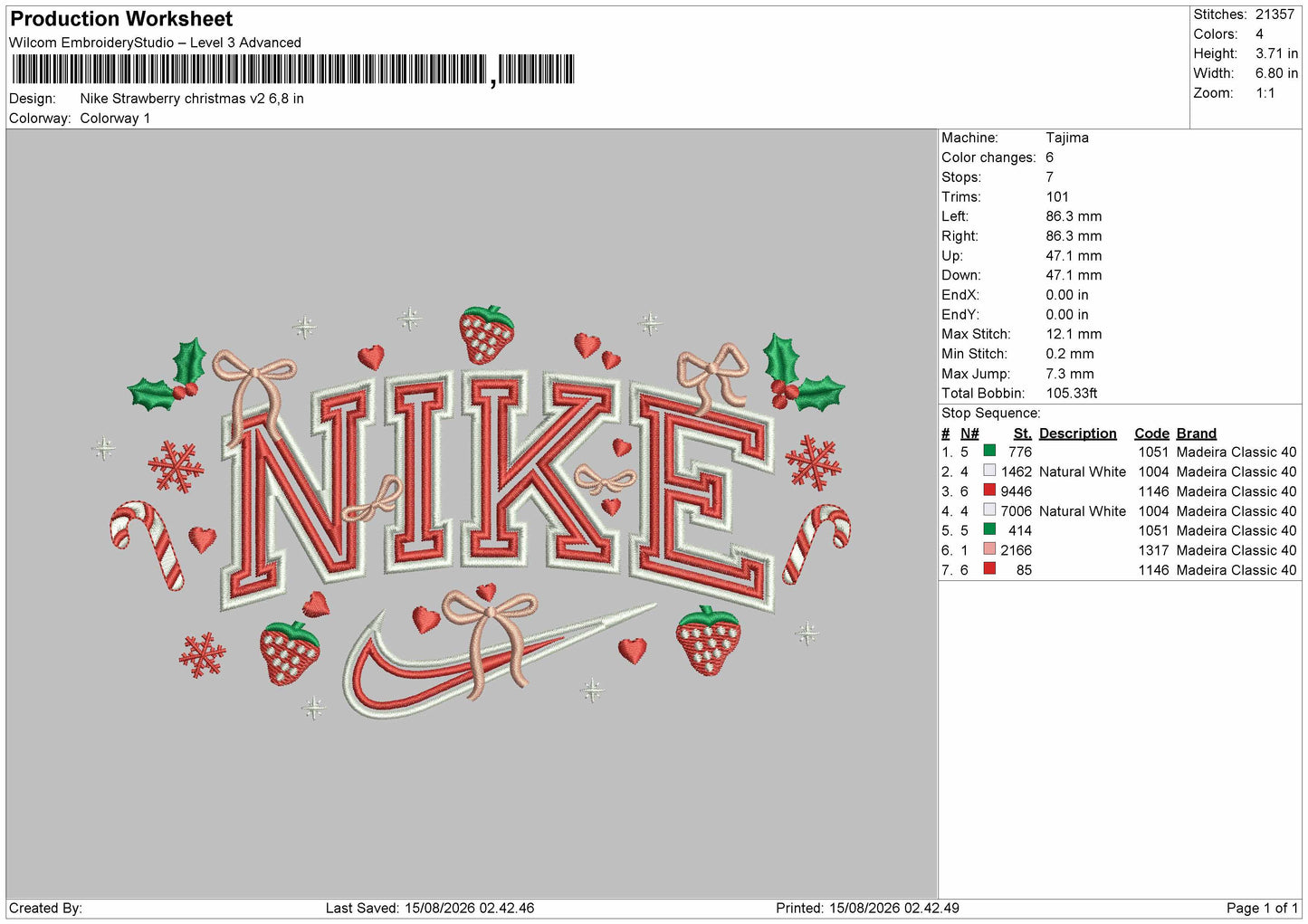Click stitch count '85' in row 7

(x=1024, y=570)
